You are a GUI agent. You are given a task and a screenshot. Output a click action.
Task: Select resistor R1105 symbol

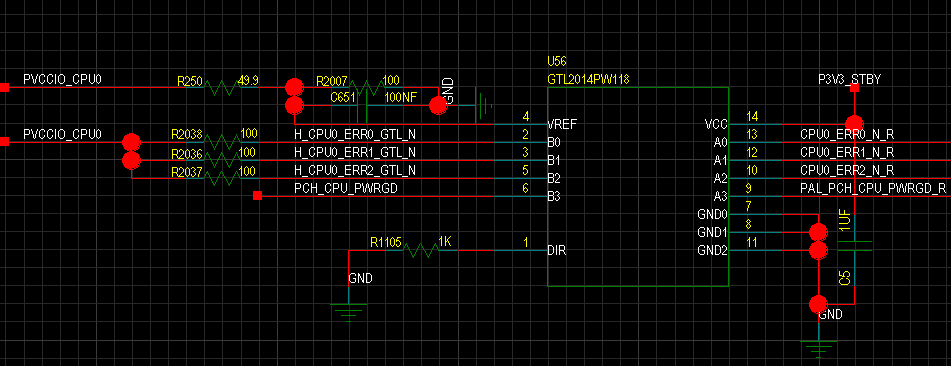(x=421, y=250)
